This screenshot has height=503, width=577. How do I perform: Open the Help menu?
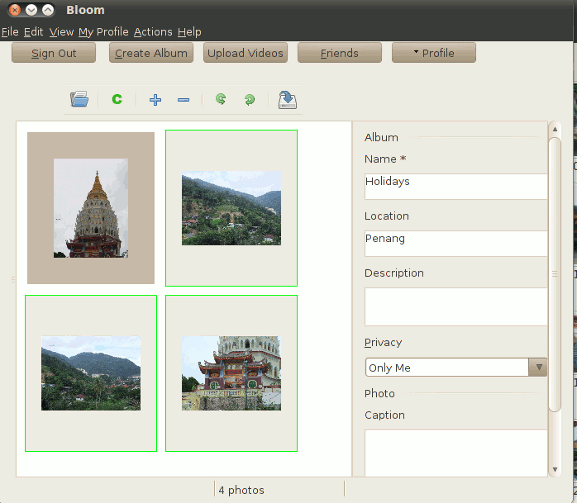tap(189, 32)
